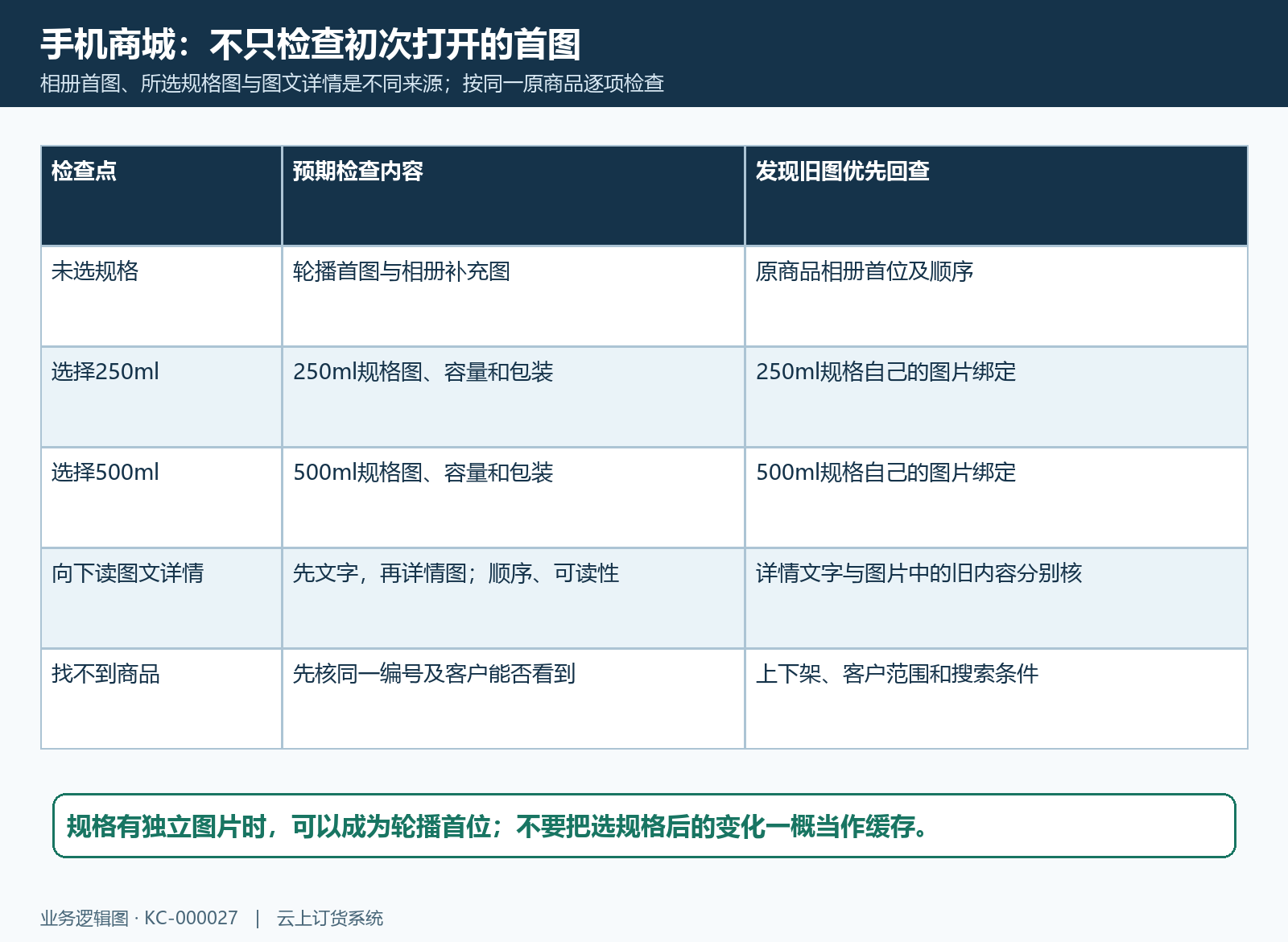Click the "先核同一编号及客户能否看到" cell

click(x=513, y=699)
